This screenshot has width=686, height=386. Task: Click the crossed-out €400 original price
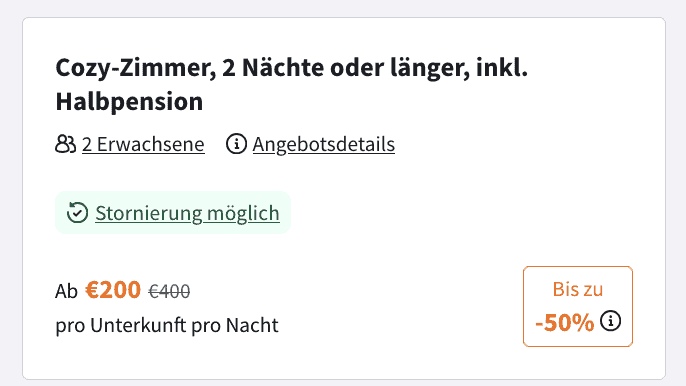[x=169, y=291]
